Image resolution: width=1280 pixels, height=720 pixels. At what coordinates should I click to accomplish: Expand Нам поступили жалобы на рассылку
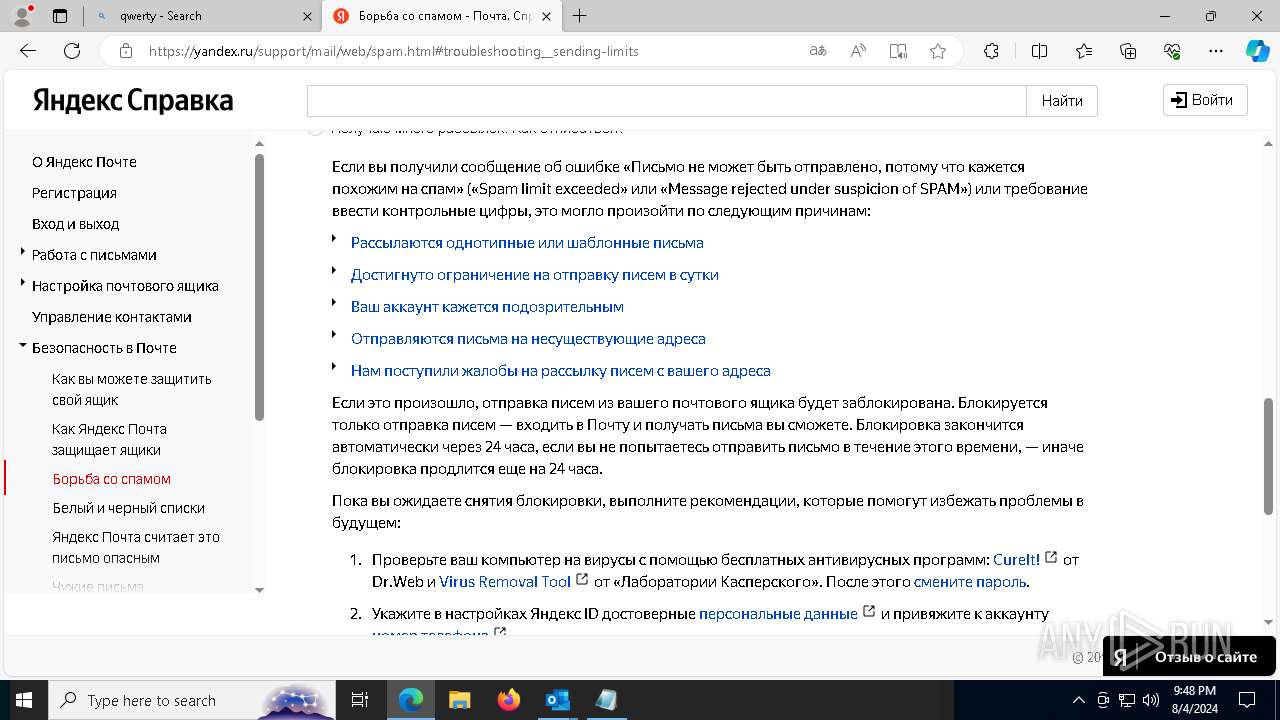pos(560,370)
